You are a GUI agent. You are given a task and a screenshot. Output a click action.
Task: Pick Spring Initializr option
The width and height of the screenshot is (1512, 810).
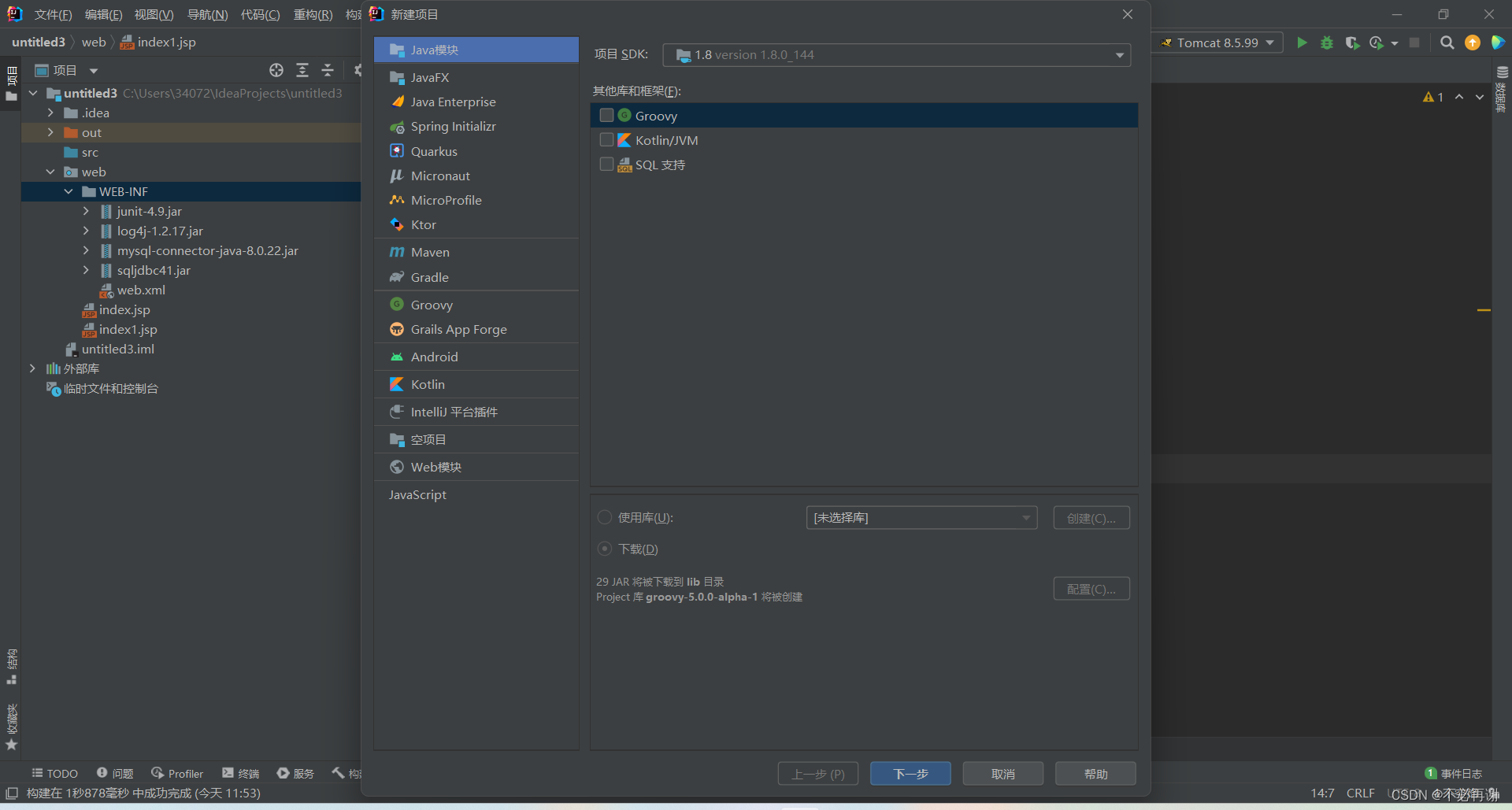coord(476,126)
